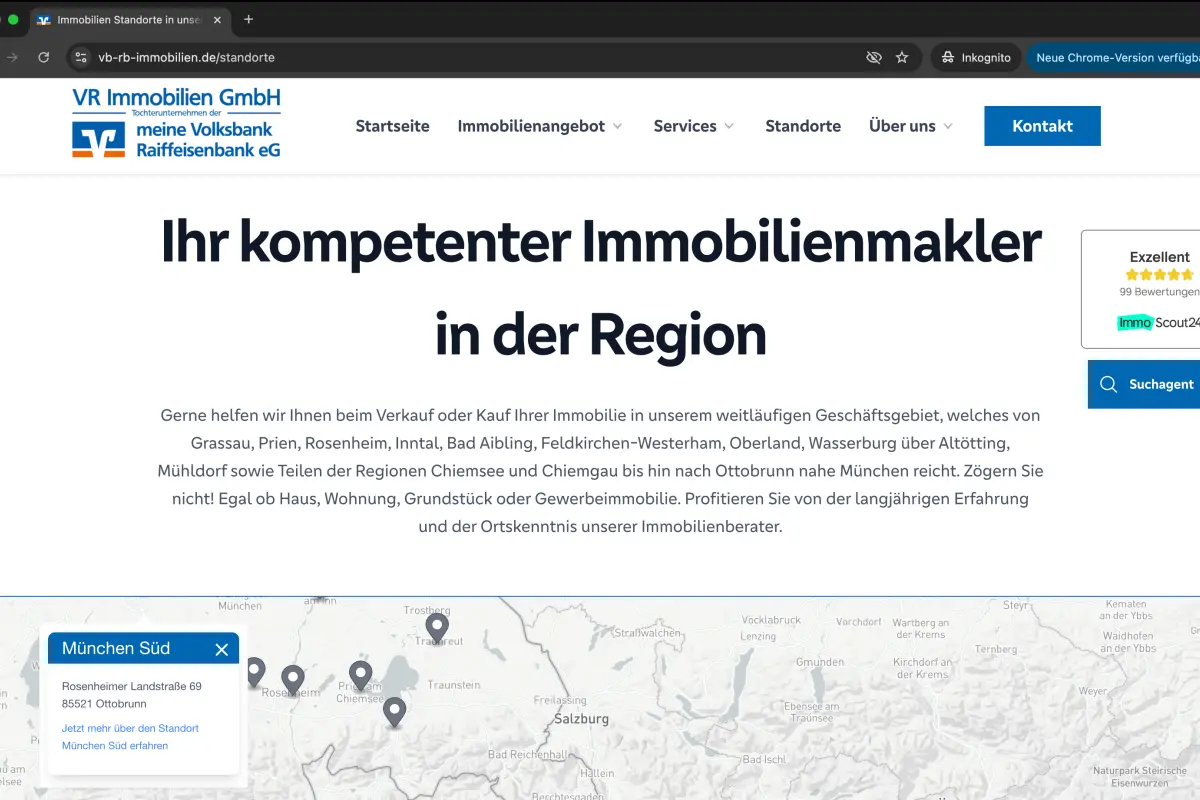Close the München Süd map popup
Viewport: 1200px width, 800px height.
[222, 649]
